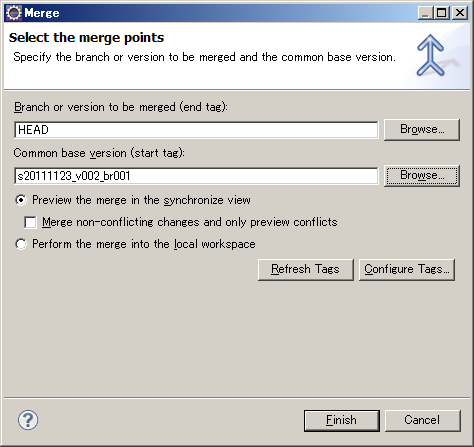Enable Merge non-conflicting changes checkbox

click(30, 222)
